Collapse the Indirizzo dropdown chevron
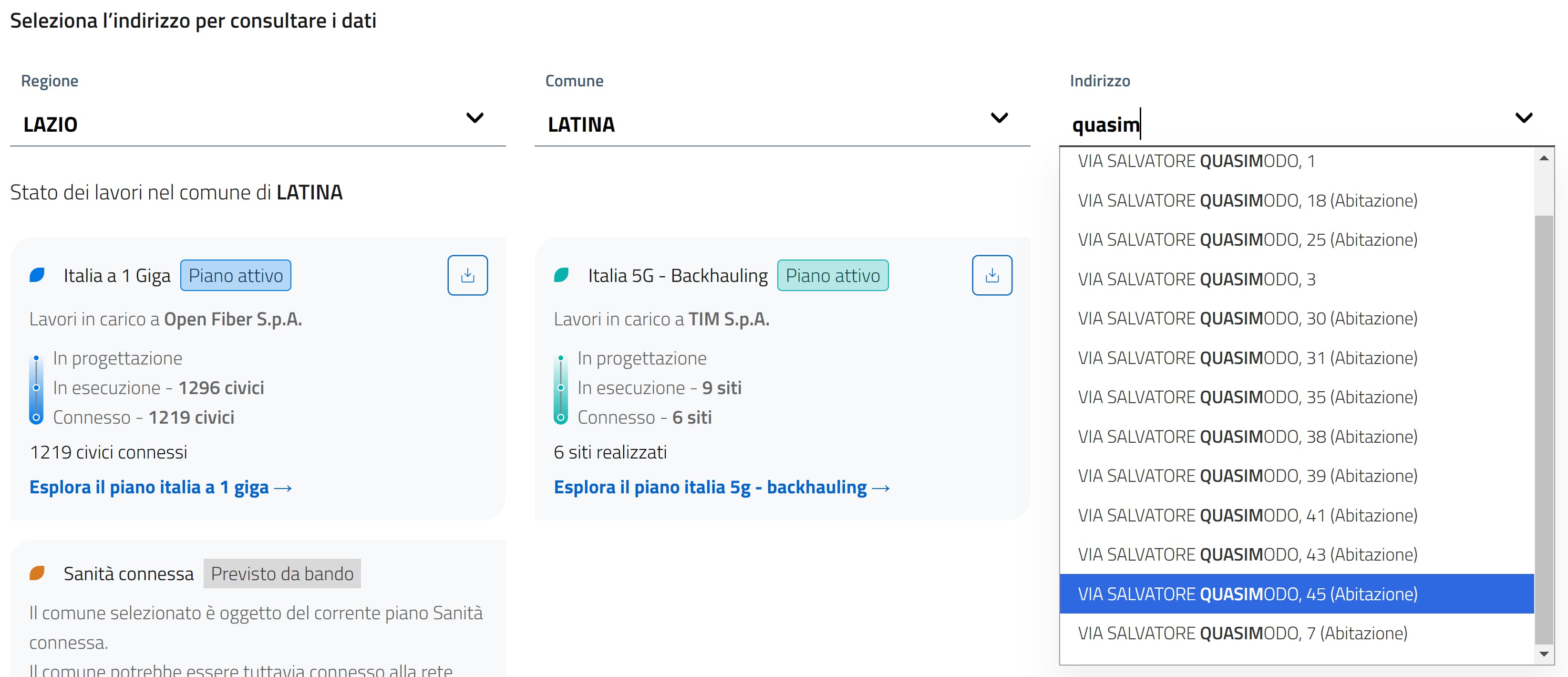Viewport: 1568px width, 677px height. (1524, 117)
